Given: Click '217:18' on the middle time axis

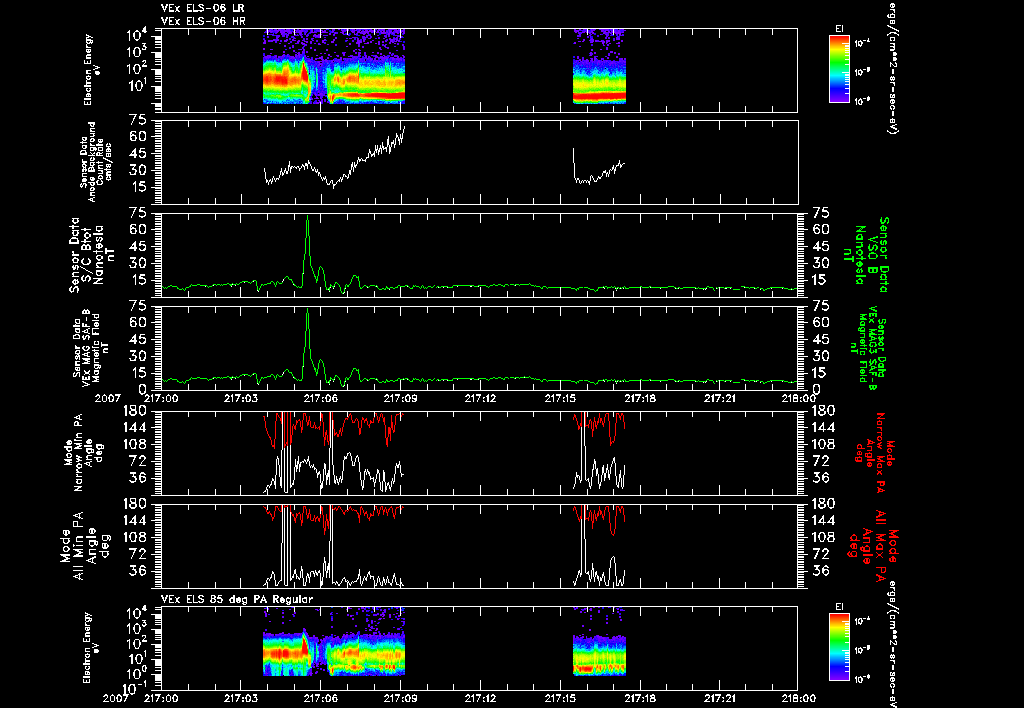Looking at the screenshot, I should coord(639,398).
